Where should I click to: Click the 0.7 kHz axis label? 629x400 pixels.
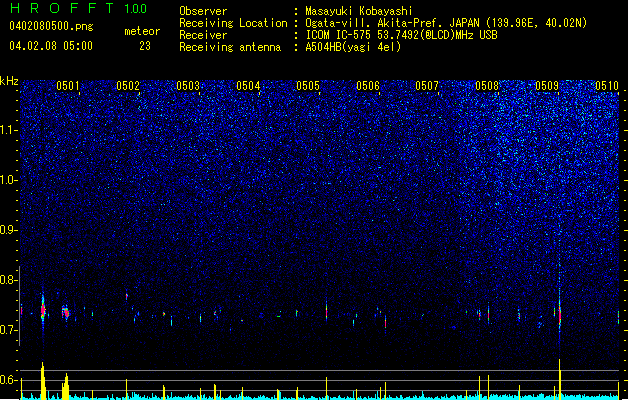pos(9,330)
